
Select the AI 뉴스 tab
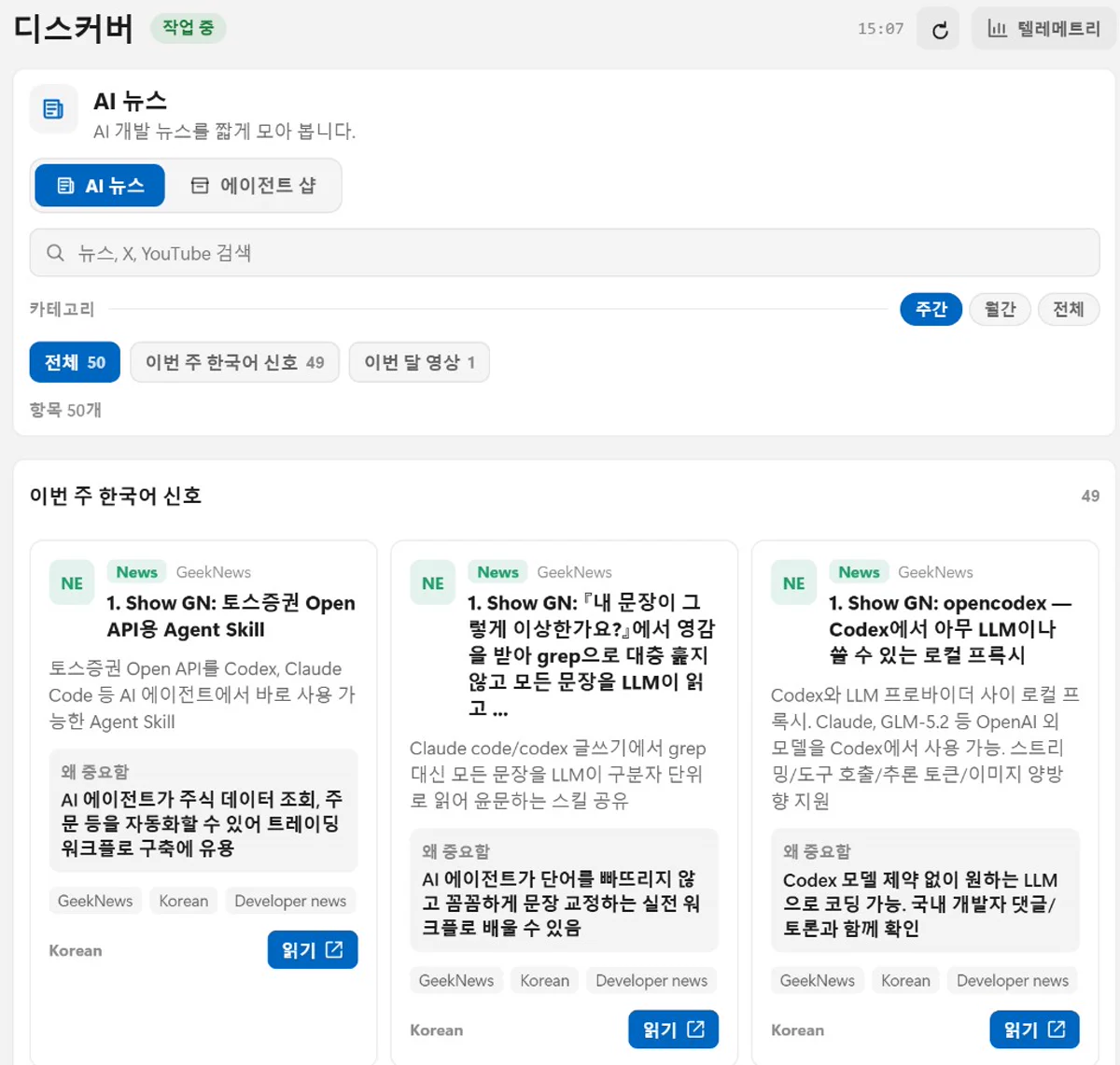(100, 186)
